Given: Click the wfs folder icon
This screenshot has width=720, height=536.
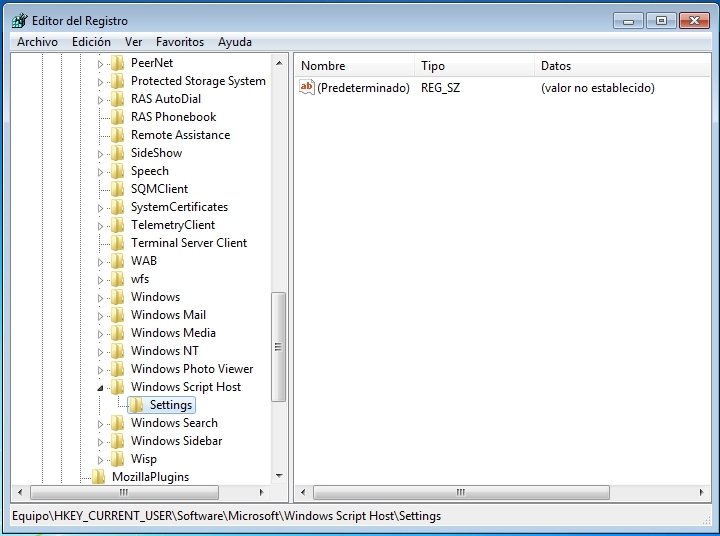Looking at the screenshot, I should click(118, 279).
